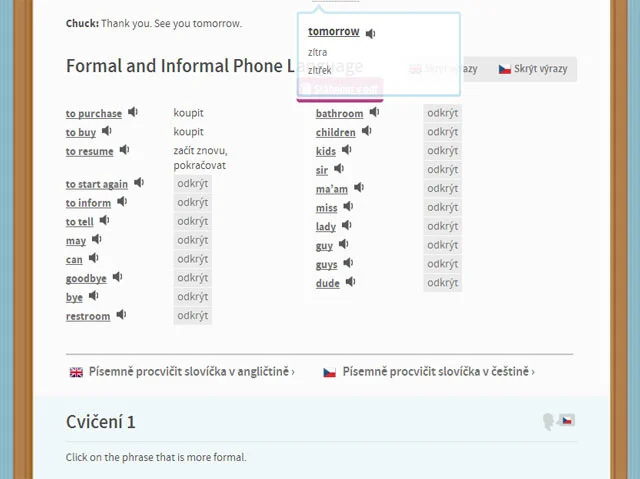Toggle 'Skrýt výrazy' with the Czech flag

[x=533, y=69]
